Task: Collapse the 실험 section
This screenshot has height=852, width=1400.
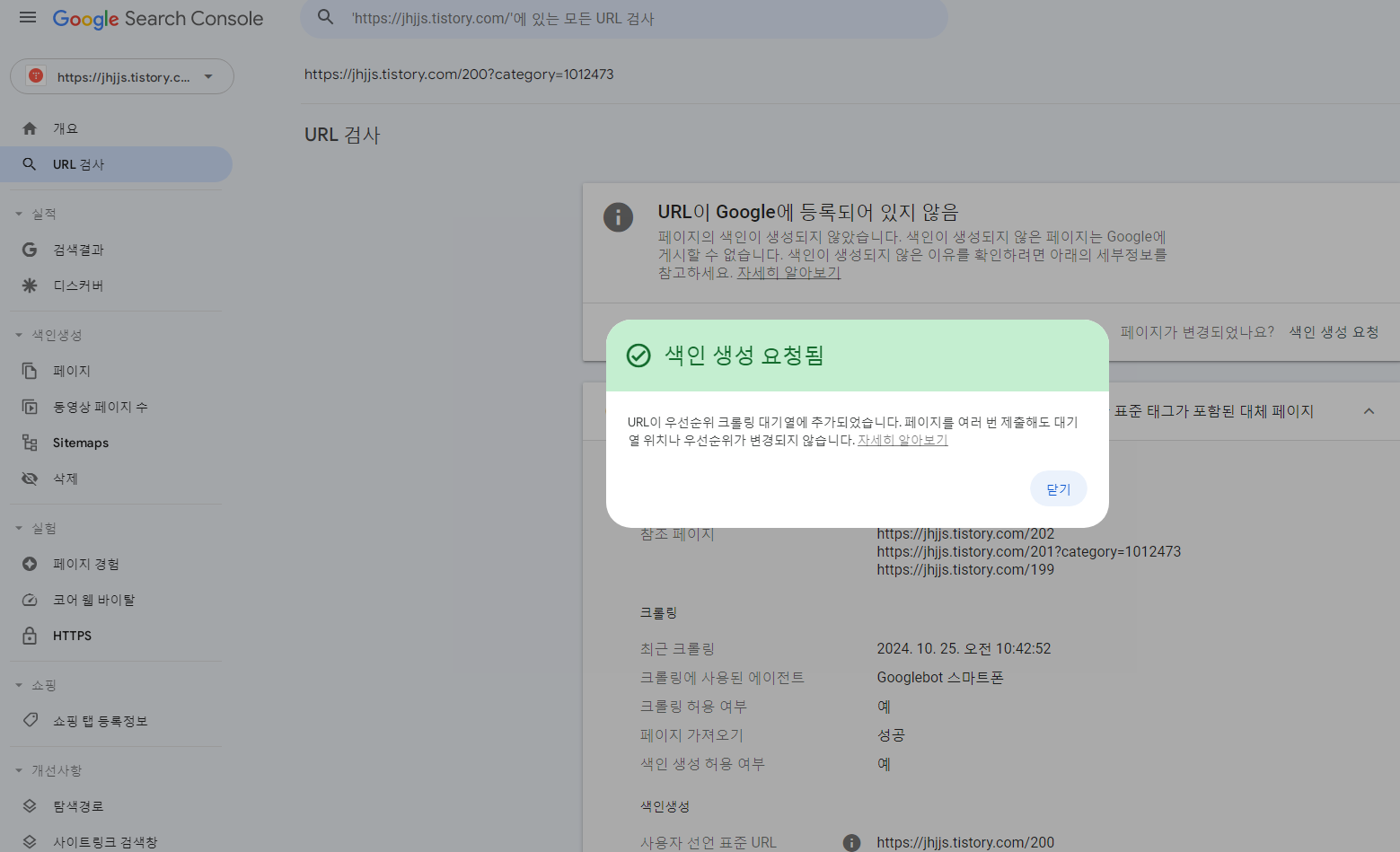Action: click(x=19, y=528)
